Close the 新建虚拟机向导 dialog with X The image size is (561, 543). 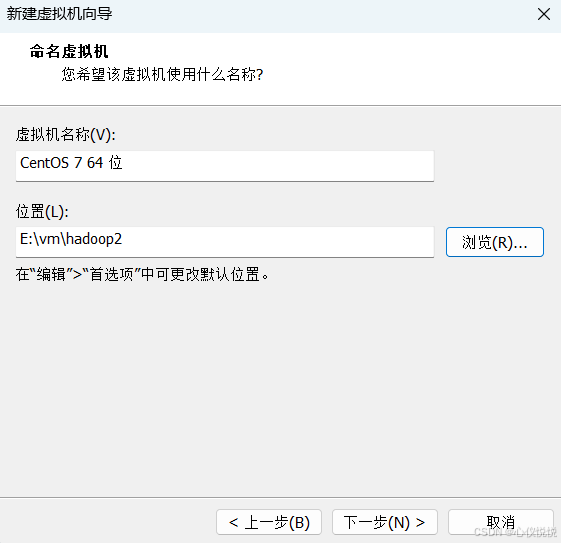point(543,14)
